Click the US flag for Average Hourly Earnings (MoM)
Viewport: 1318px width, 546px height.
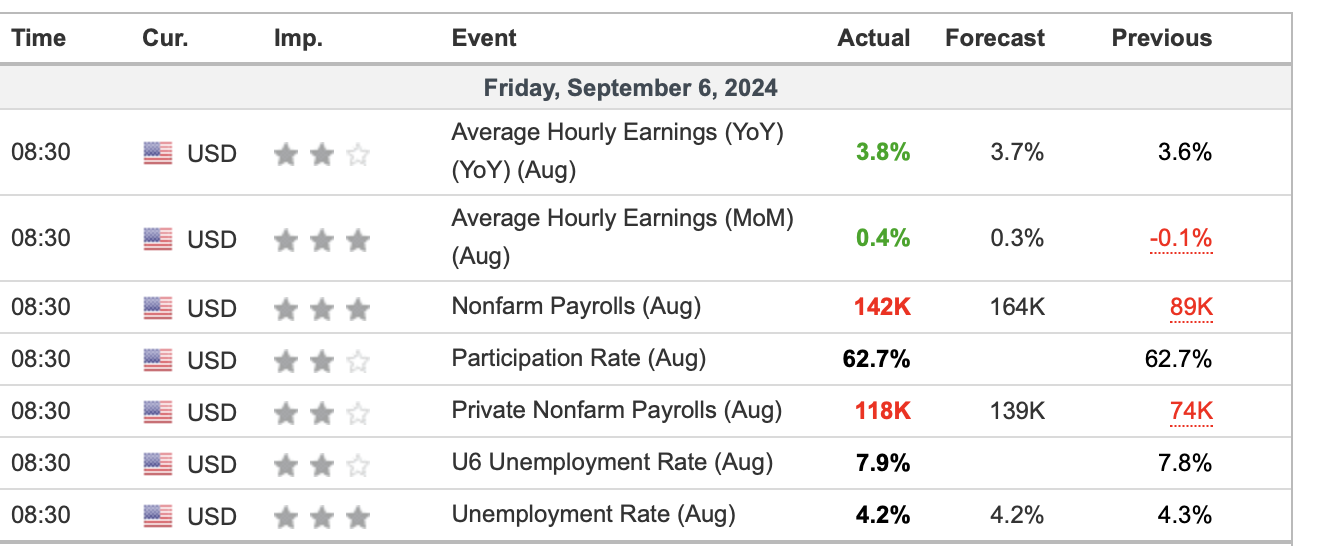pyautogui.click(x=157, y=239)
